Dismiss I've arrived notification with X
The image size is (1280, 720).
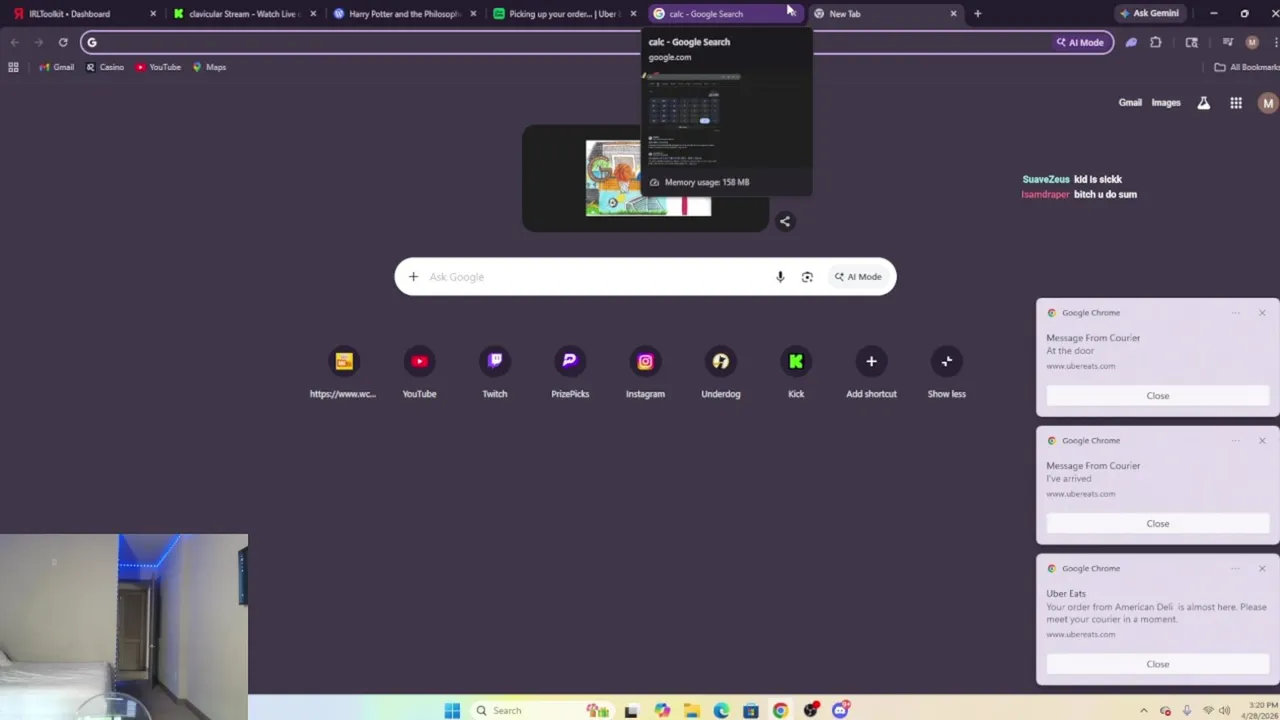coord(1262,441)
